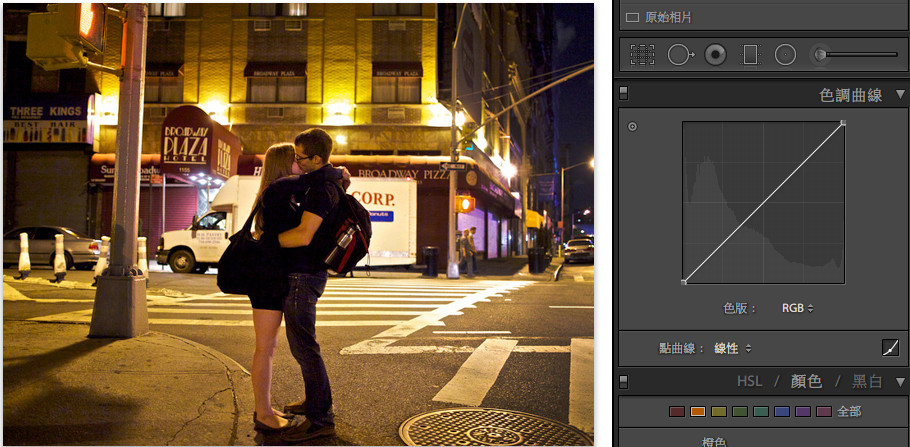This screenshot has width=910, height=447.
Task: Collapse the HSL / 顏色 / 黑白 panel triangle
Action: [x=900, y=382]
